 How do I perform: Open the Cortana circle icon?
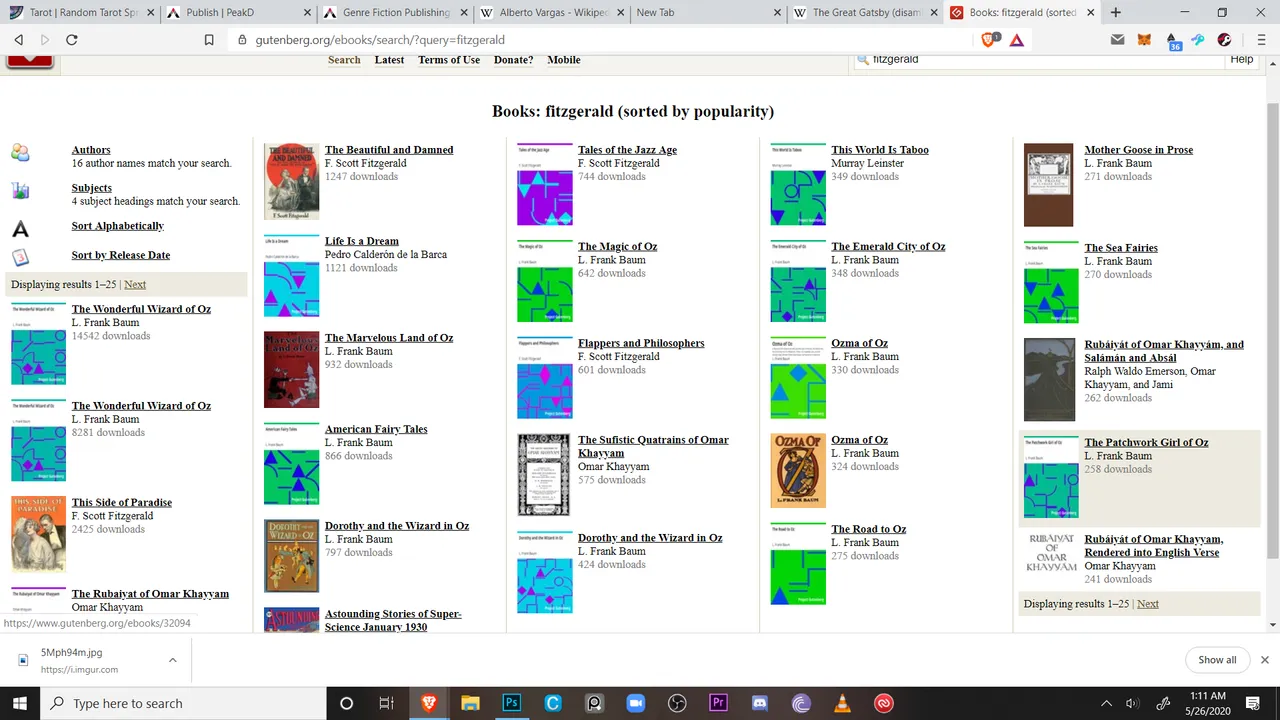pos(346,703)
